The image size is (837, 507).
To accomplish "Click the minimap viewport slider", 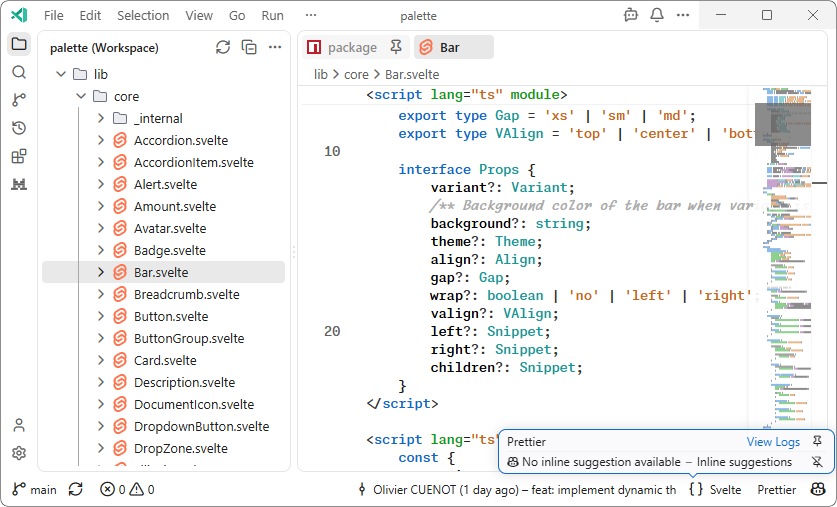I will [783, 124].
